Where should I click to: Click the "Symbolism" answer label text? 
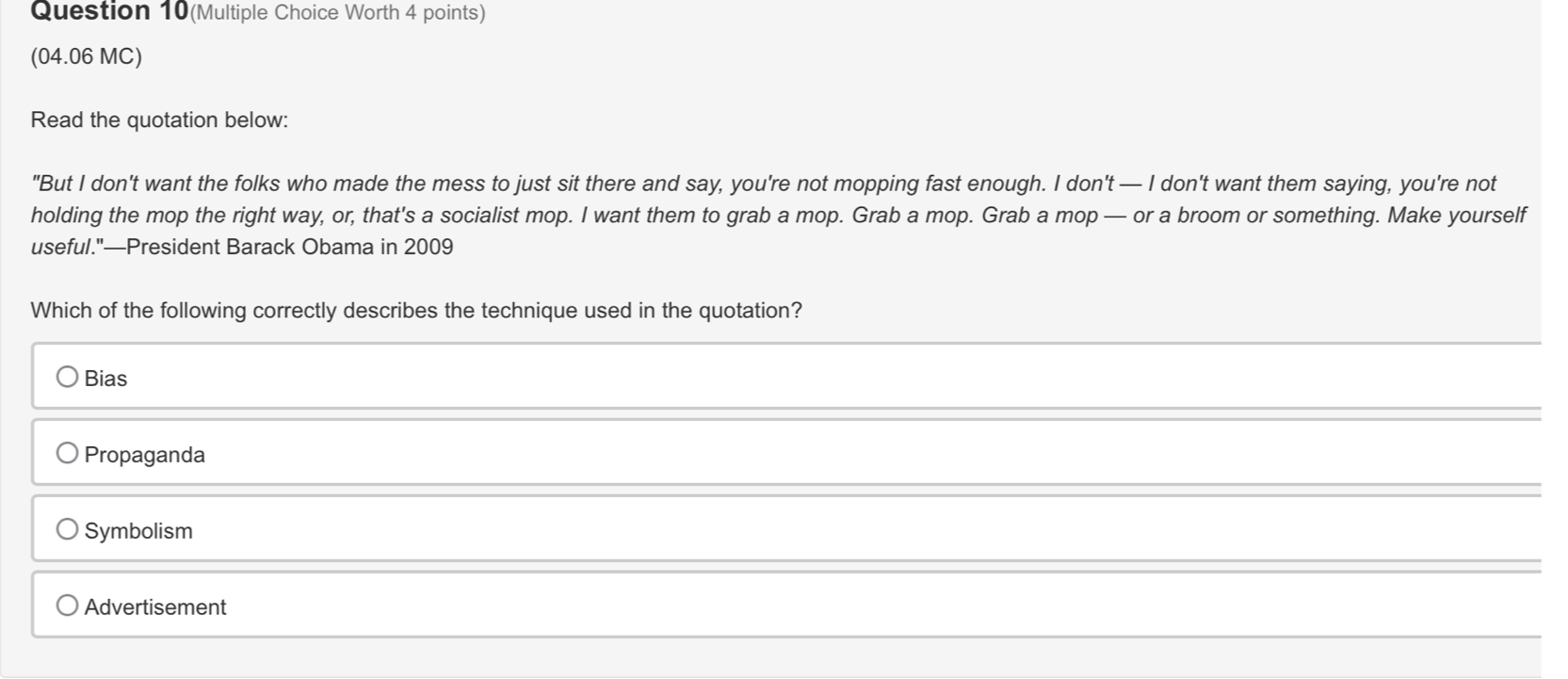coord(138,531)
